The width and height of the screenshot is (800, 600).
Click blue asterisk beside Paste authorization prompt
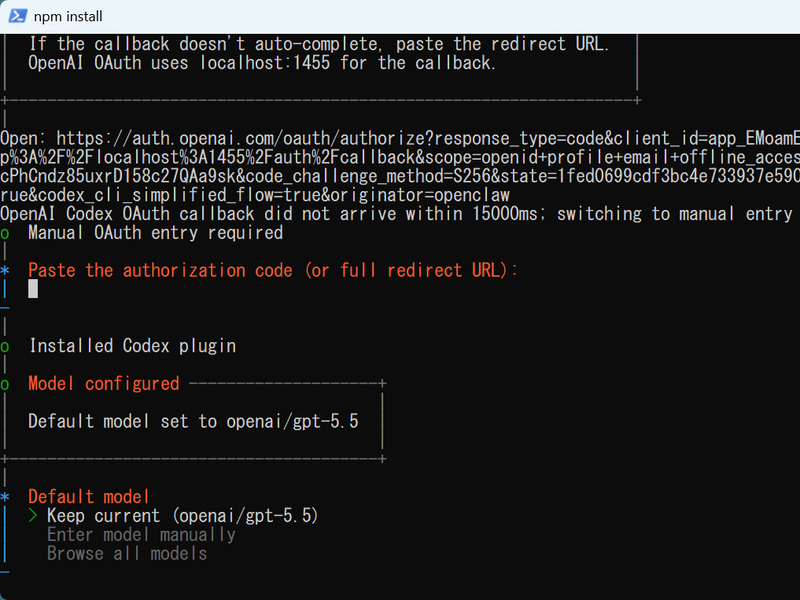[x=5, y=270]
